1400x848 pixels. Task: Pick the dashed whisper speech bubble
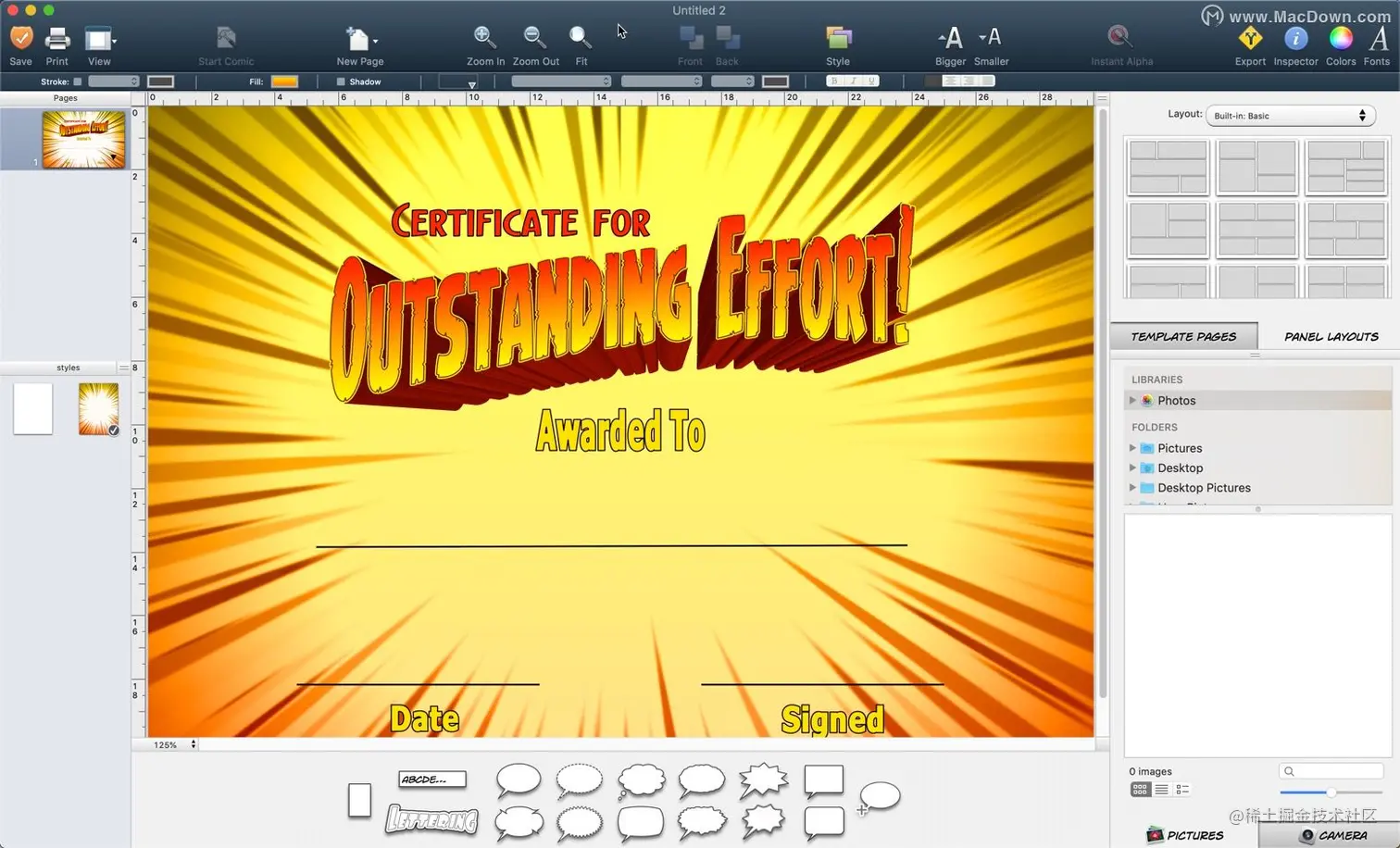pos(579,780)
